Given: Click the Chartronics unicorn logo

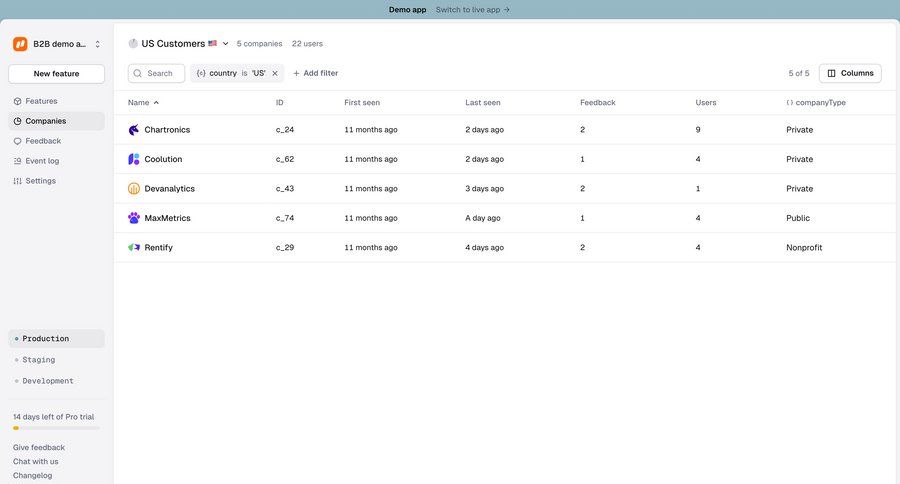Looking at the screenshot, I should (x=134, y=130).
